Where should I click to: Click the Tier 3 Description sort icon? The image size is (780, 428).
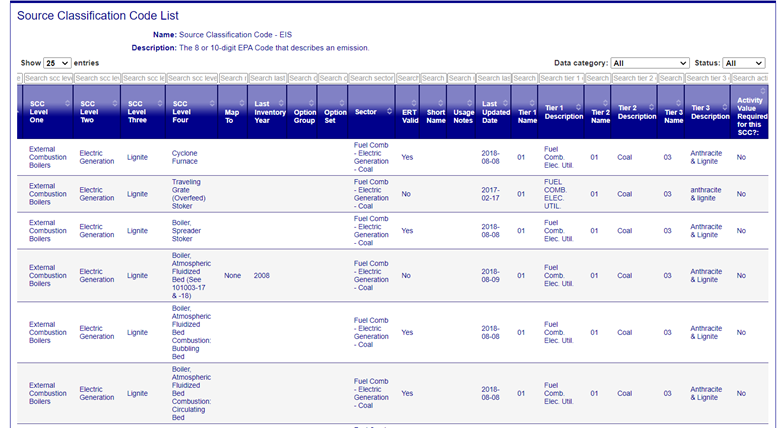click(725, 107)
